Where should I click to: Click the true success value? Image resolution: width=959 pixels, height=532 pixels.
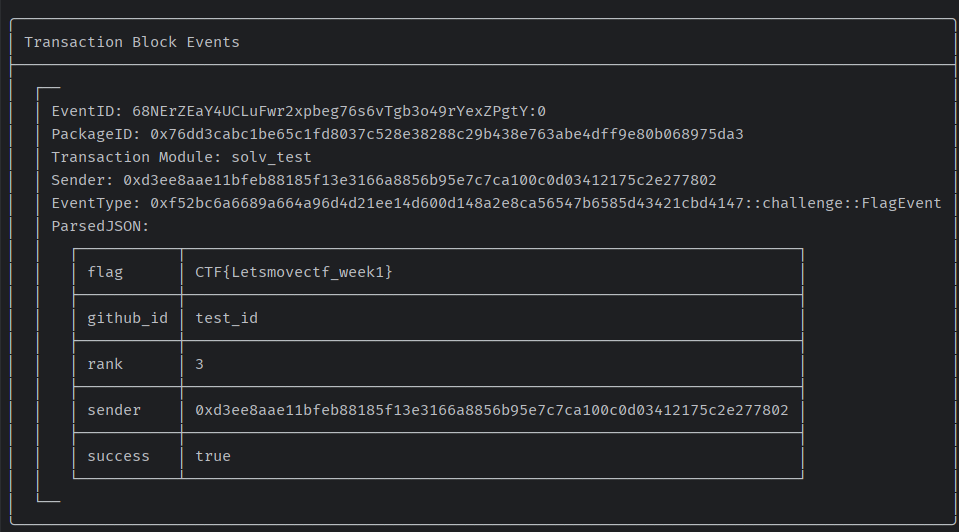click(213, 456)
